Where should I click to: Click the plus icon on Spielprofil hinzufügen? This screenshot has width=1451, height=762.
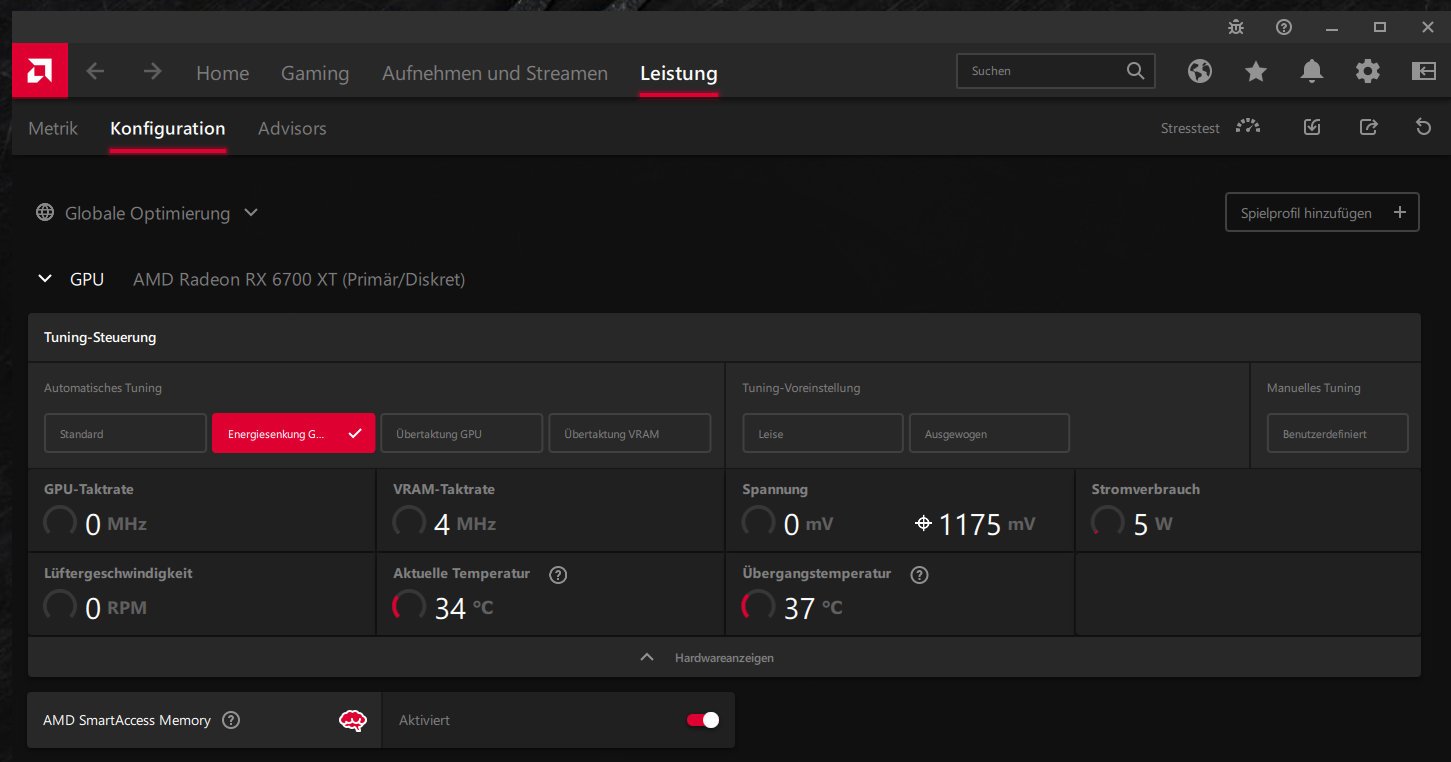pos(1399,212)
